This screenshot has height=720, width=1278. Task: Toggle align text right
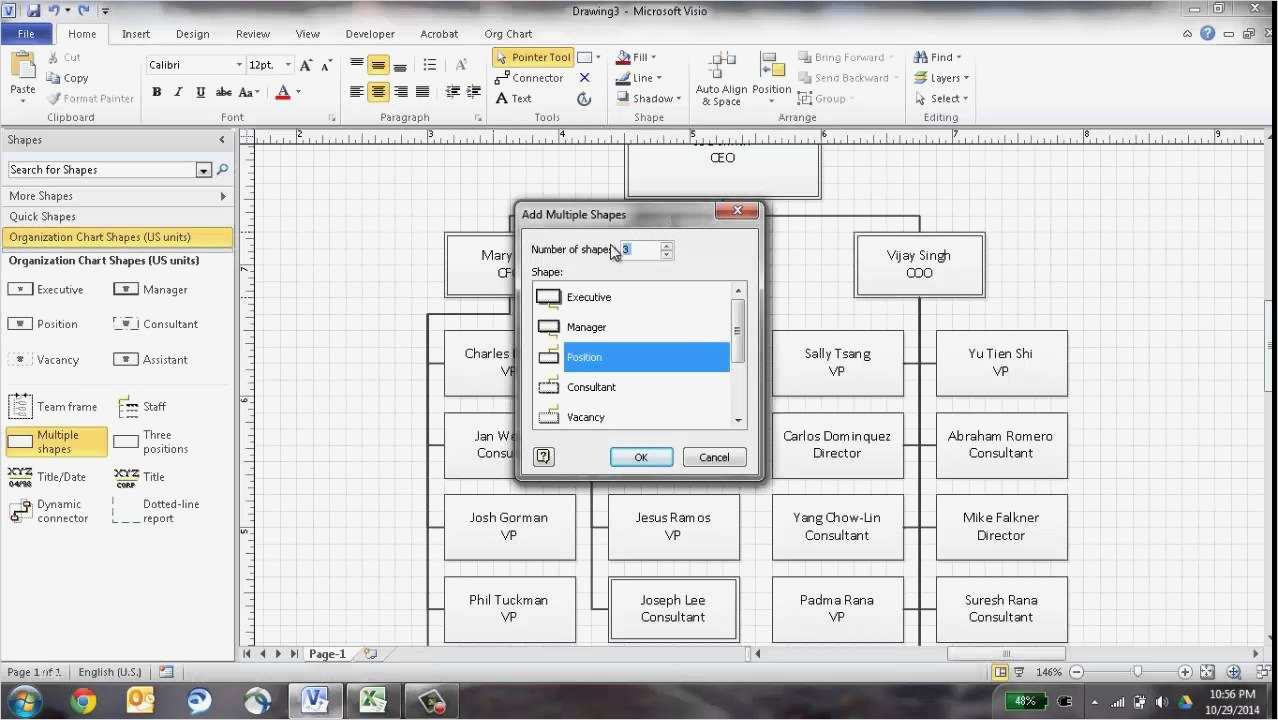400,92
